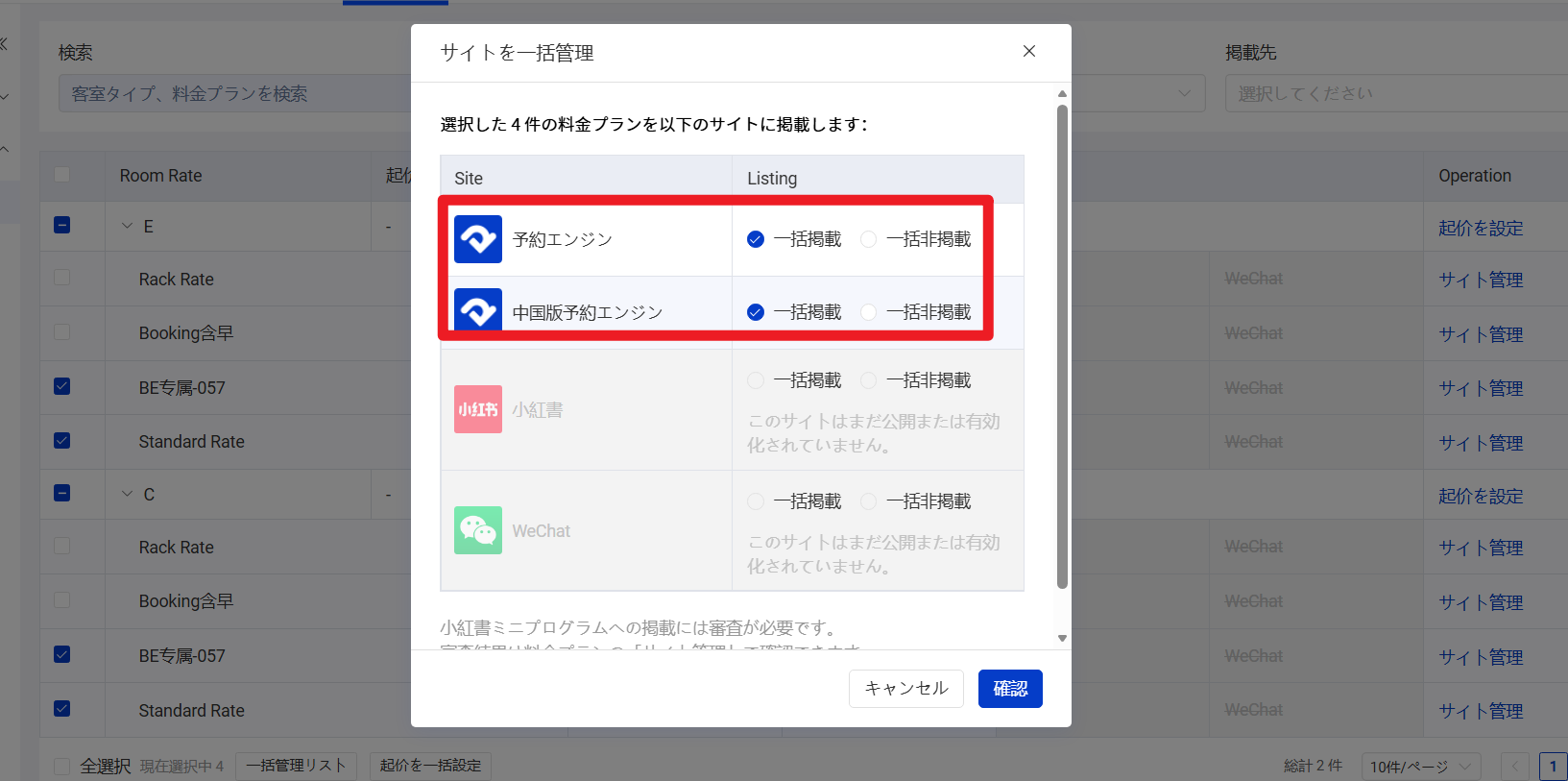
Task: Click サイト管理 for Rack Rate under E
Action: (1481, 280)
